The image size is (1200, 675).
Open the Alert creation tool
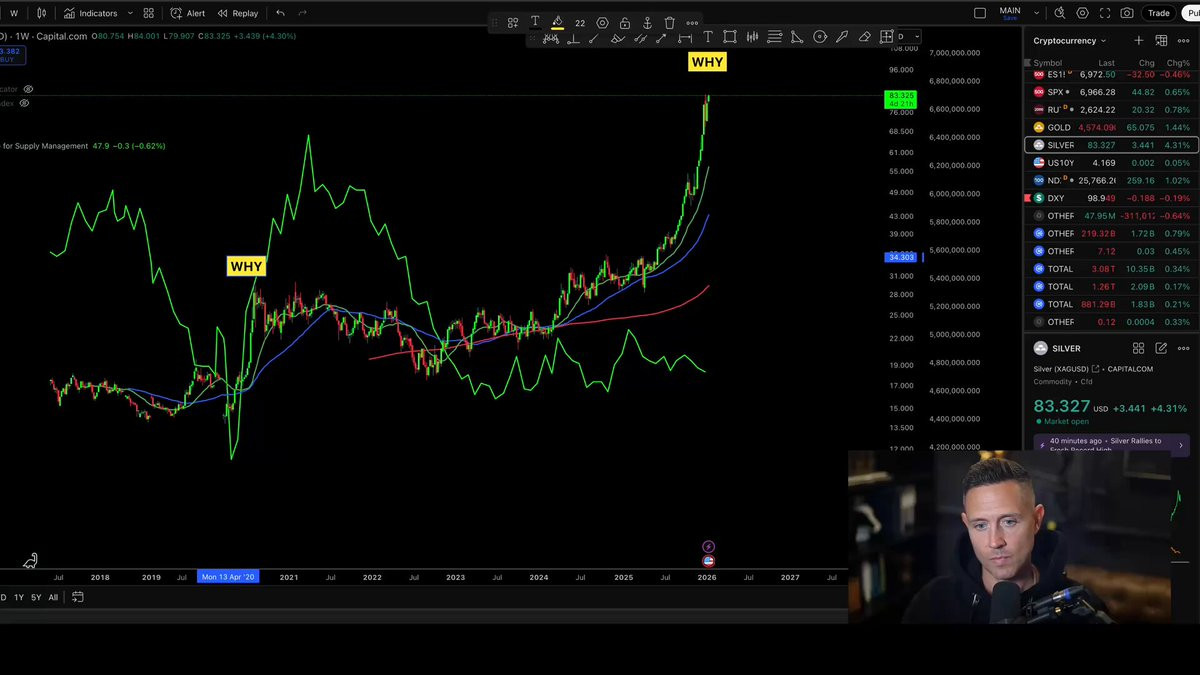[187, 13]
